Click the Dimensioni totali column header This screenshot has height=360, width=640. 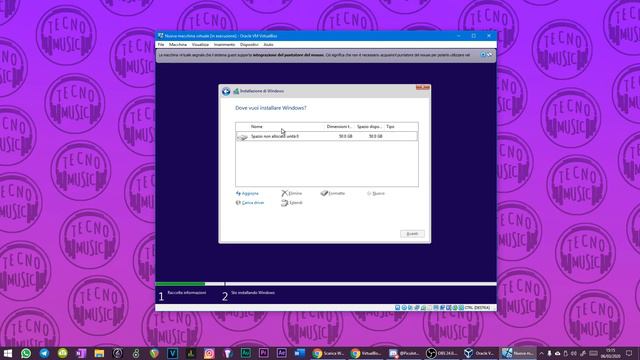pos(339,127)
